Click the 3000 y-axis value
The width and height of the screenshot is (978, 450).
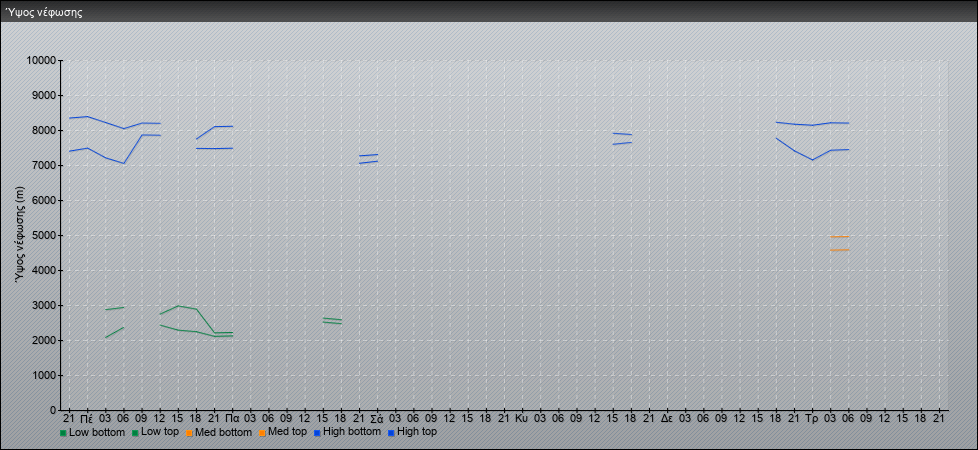(x=44, y=305)
